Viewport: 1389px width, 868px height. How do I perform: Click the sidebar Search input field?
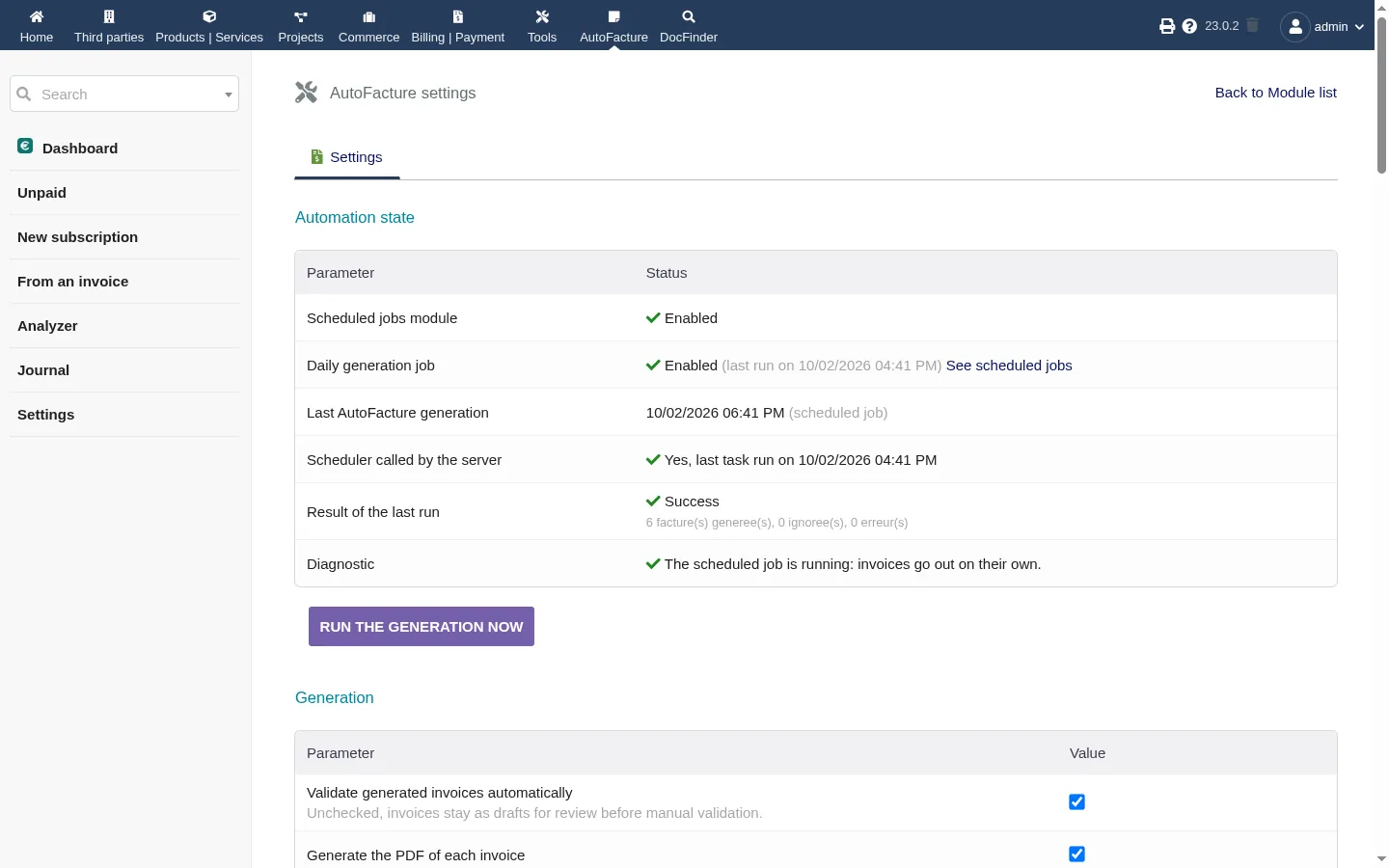pyautogui.click(x=124, y=95)
